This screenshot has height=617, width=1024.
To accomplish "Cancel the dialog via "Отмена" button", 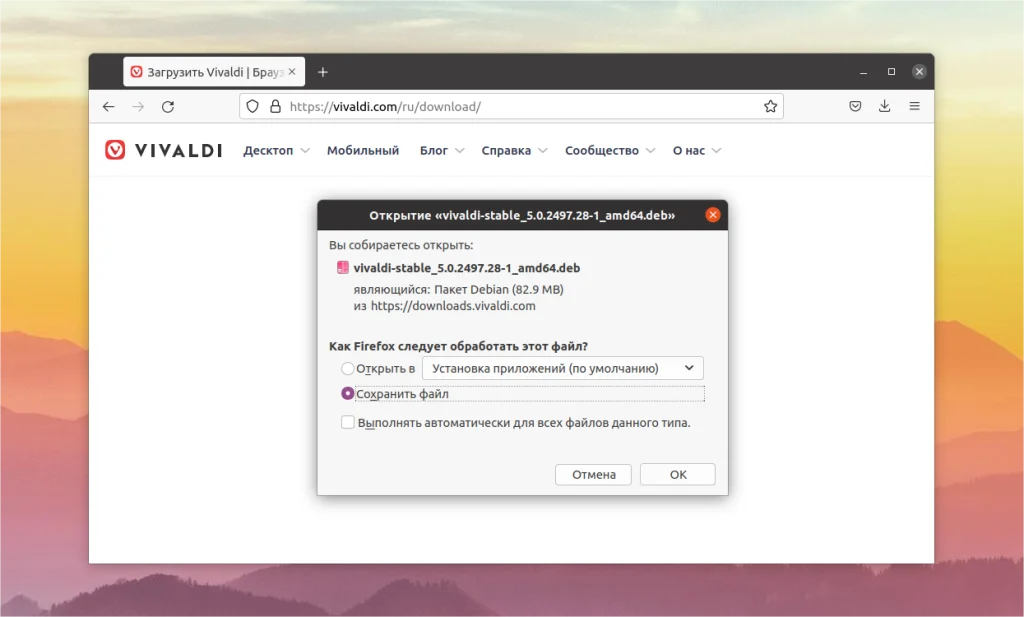I will [x=593, y=474].
